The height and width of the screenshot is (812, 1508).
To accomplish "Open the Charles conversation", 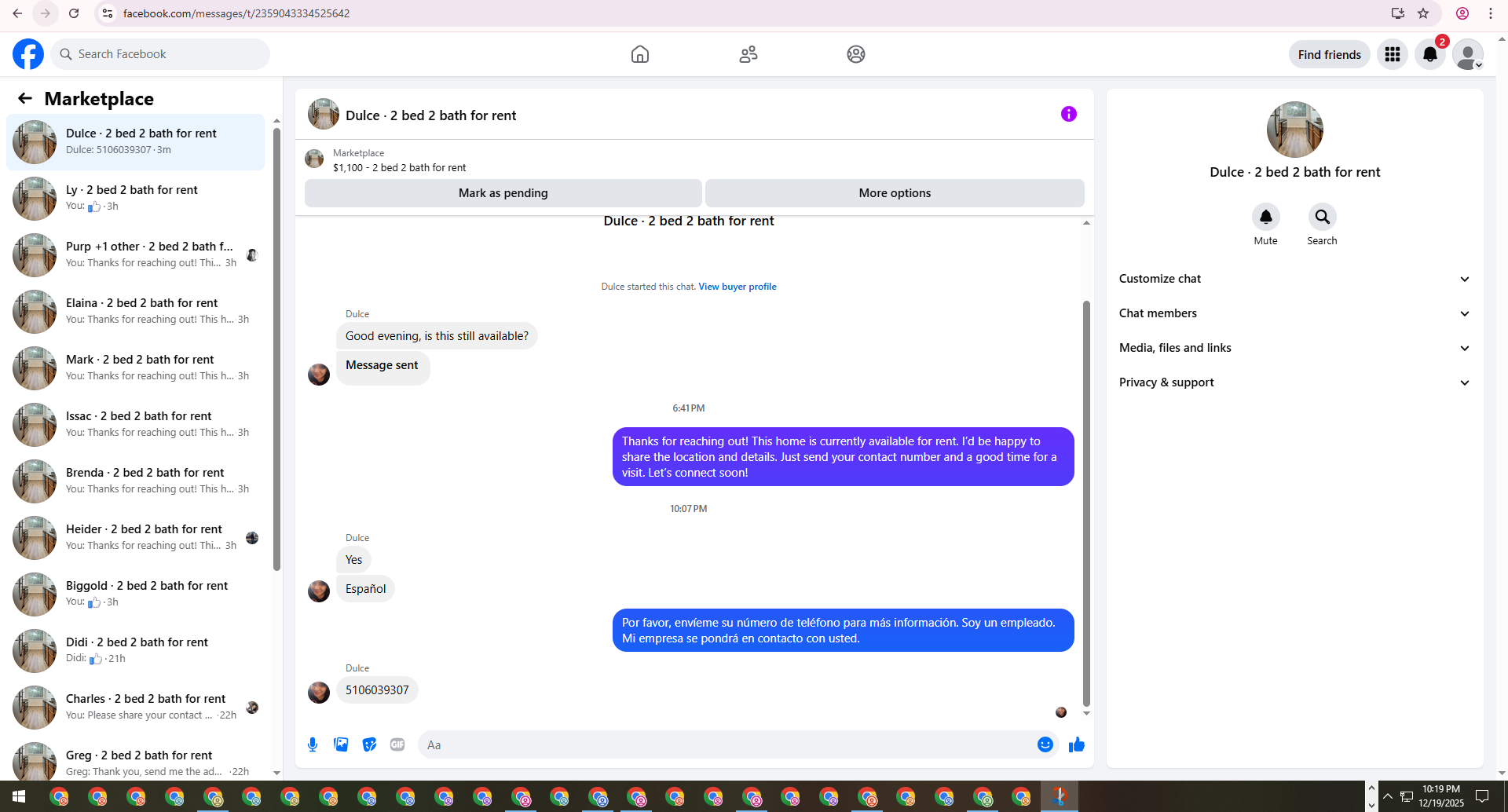I will pos(135,708).
